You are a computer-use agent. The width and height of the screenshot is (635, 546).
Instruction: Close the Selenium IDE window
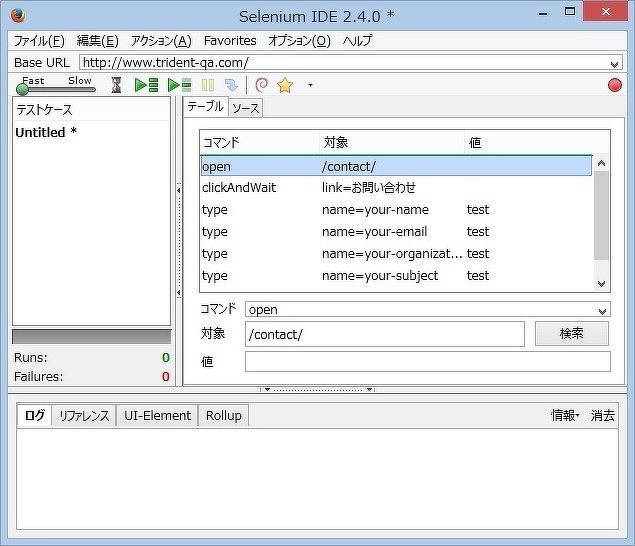pos(606,11)
